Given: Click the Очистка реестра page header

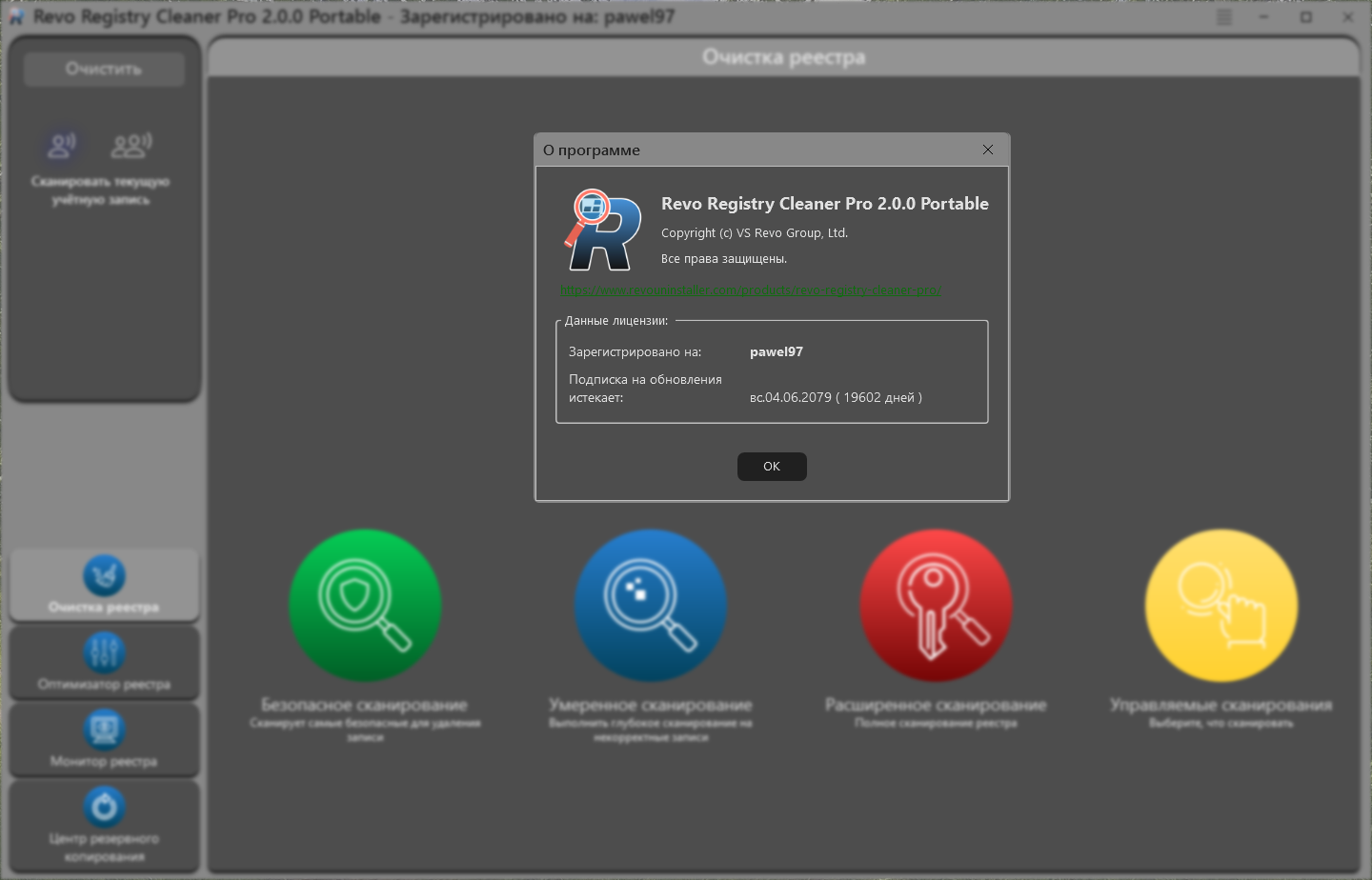Looking at the screenshot, I should (783, 57).
